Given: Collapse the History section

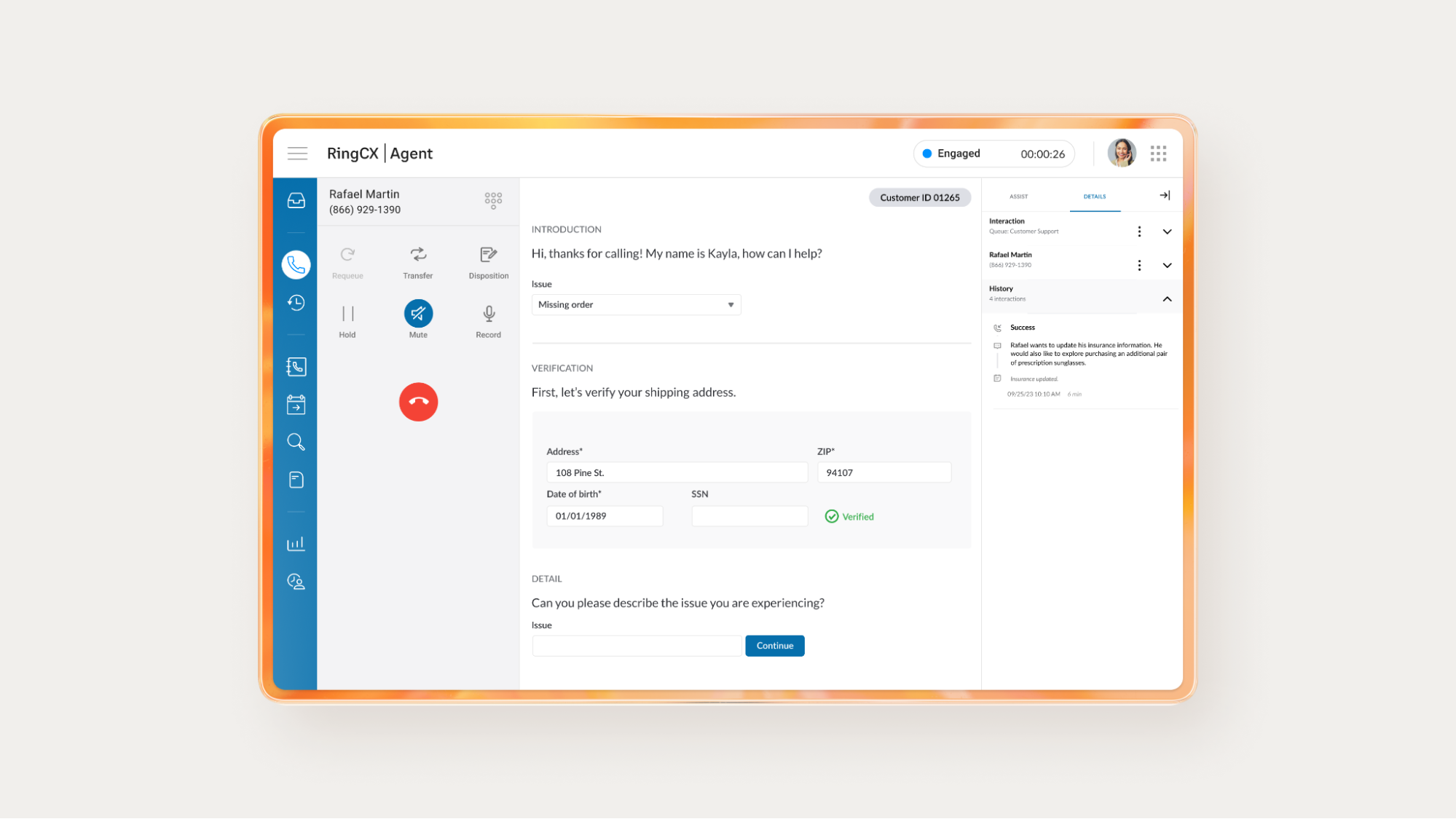Looking at the screenshot, I should [1167, 299].
